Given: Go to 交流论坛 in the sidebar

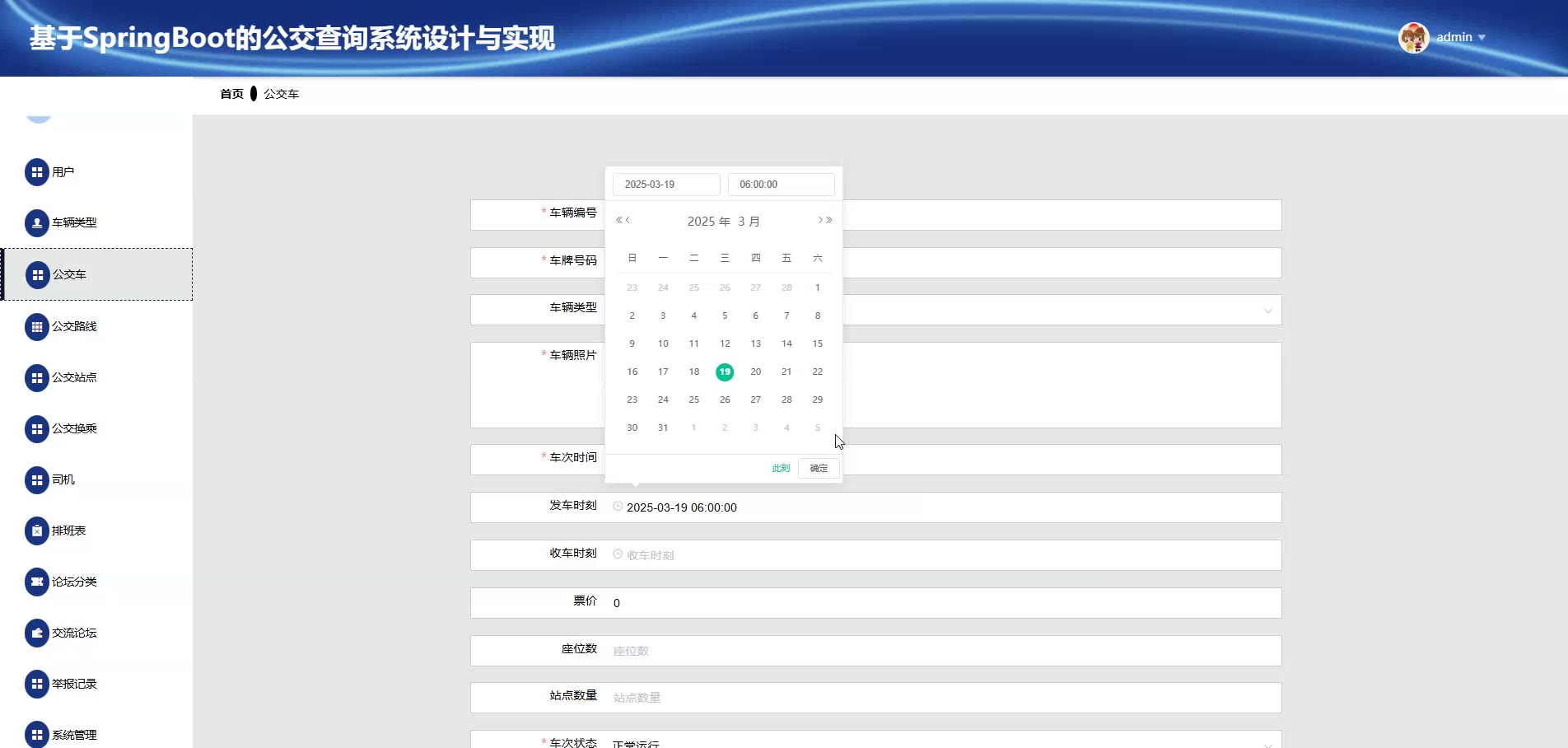Looking at the screenshot, I should click(74, 633).
